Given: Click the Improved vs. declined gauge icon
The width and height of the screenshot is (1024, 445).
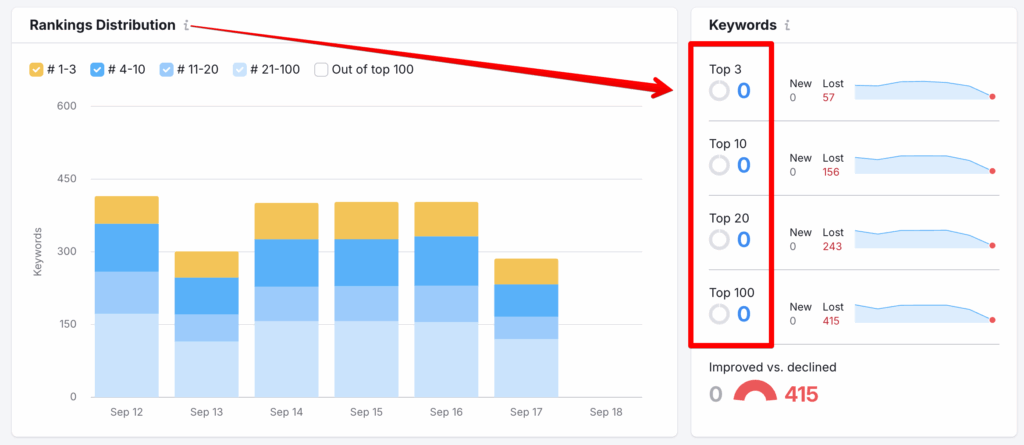Looking at the screenshot, I should coord(755,394).
